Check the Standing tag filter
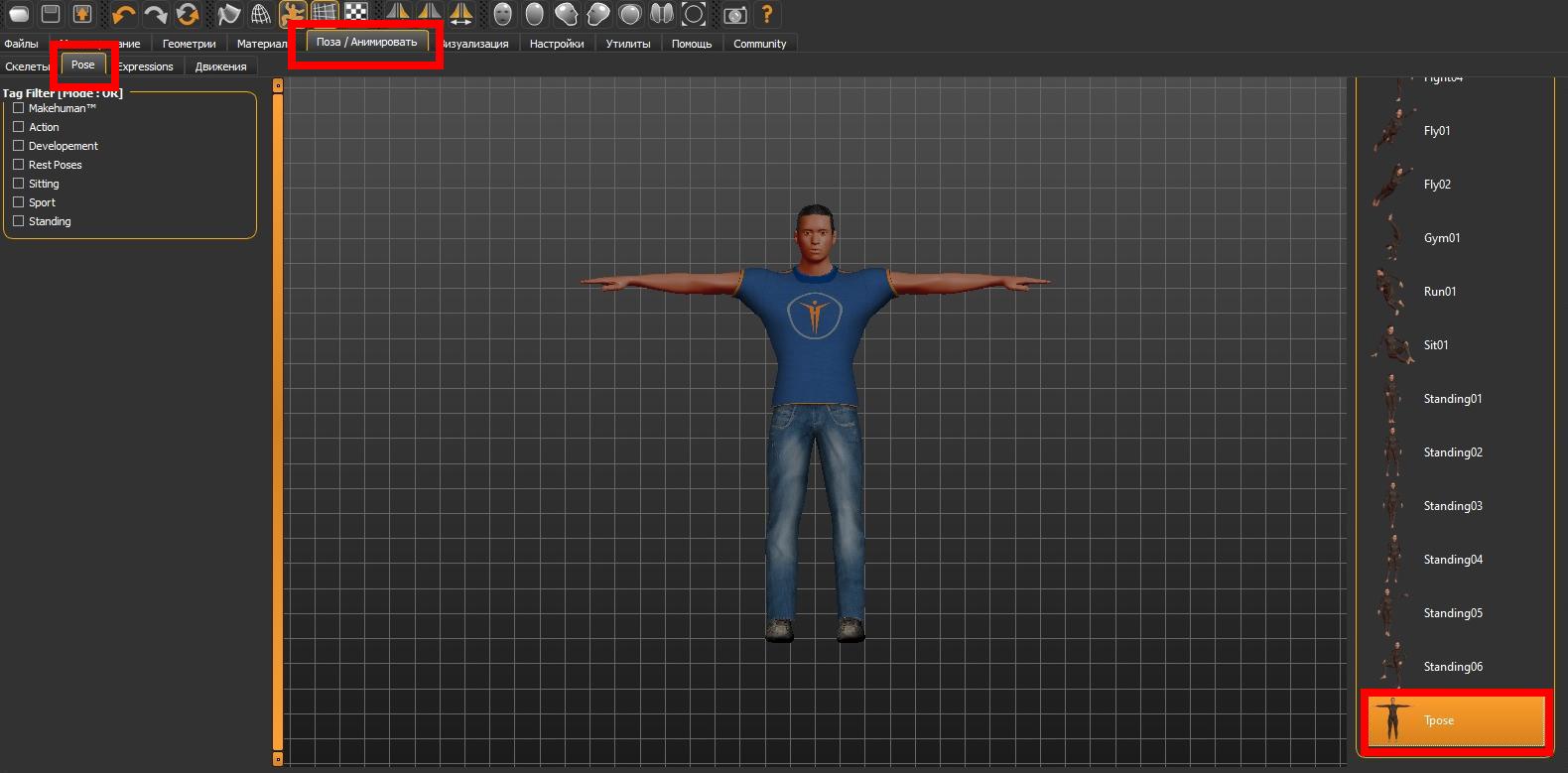Screen dimensions: 1568x773 [18, 221]
